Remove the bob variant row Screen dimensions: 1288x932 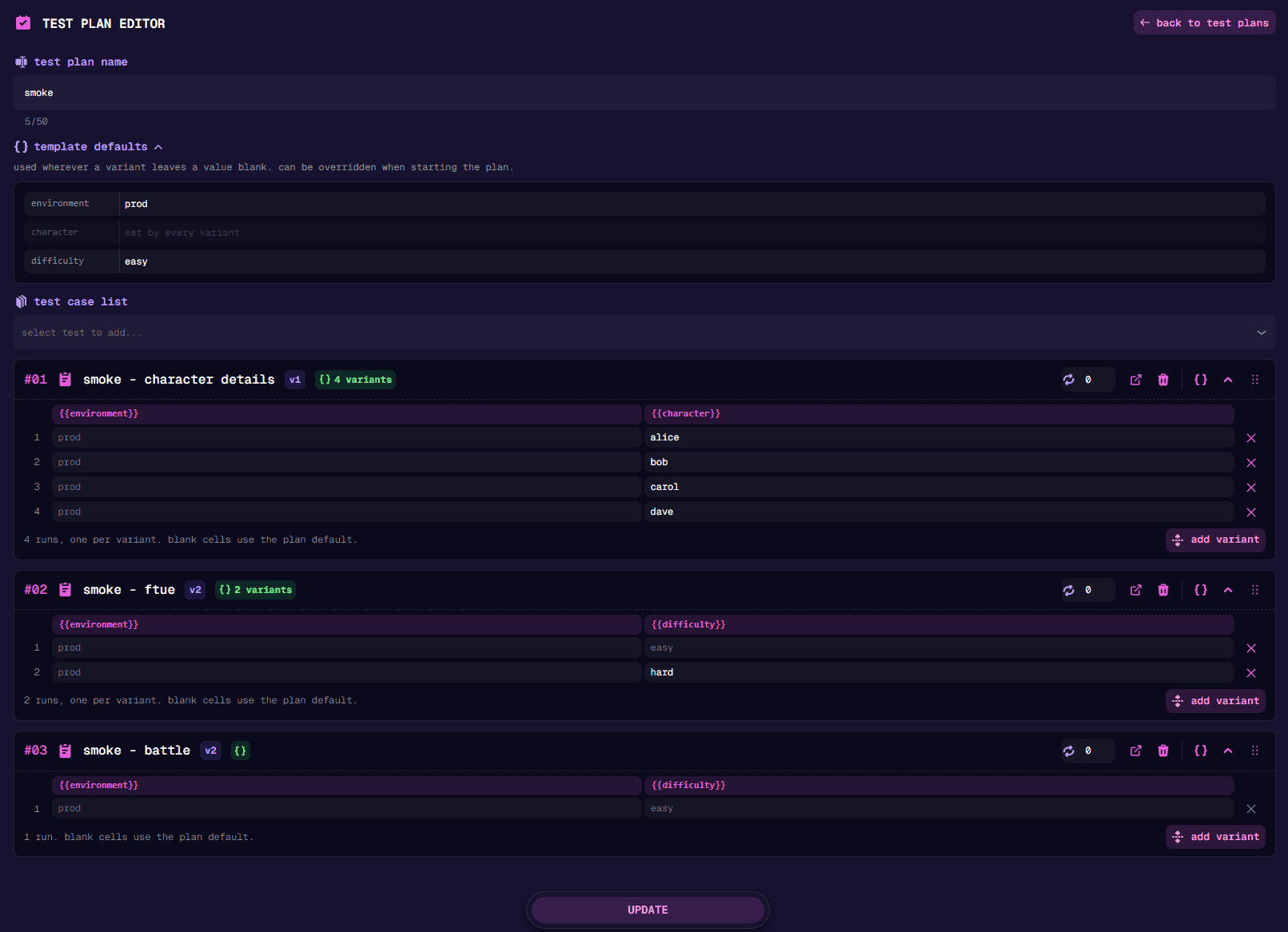coord(1251,463)
